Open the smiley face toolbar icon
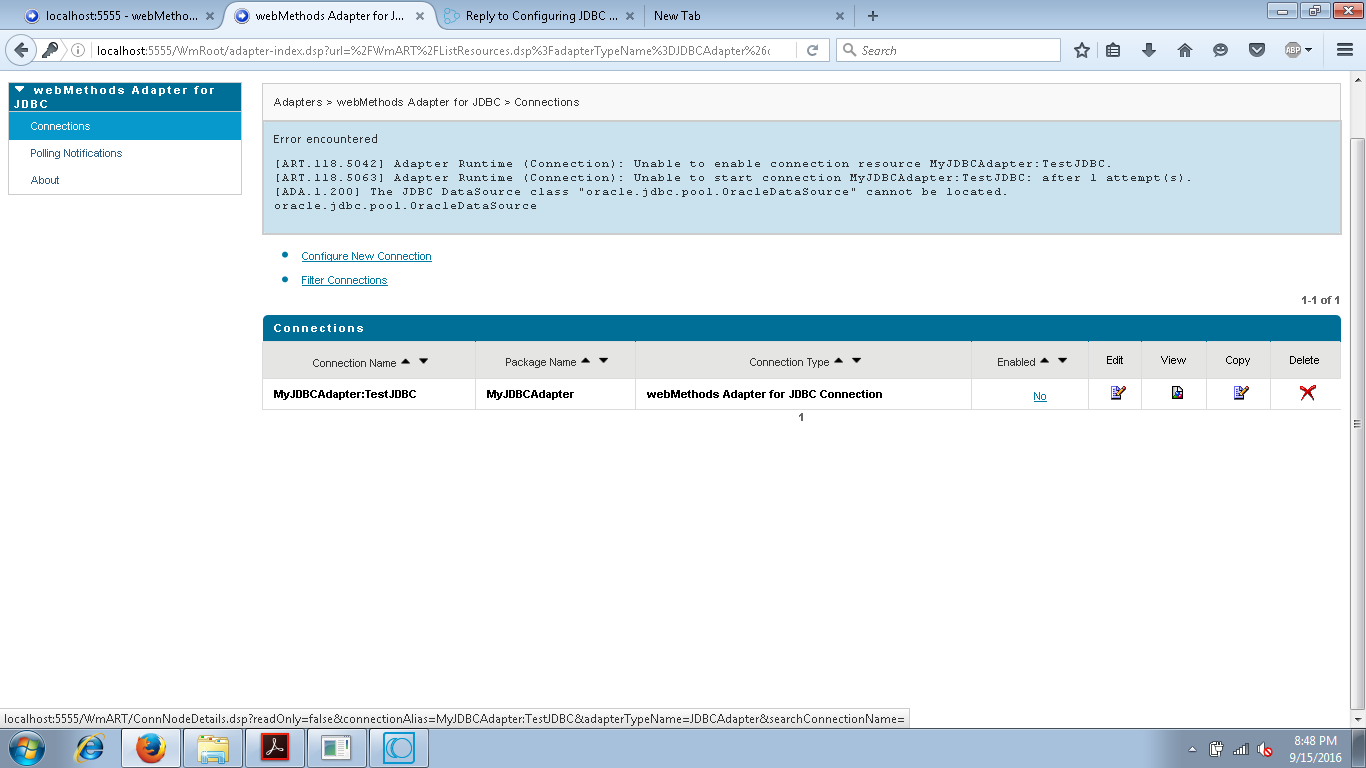The width and height of the screenshot is (1366, 768). [x=1220, y=50]
